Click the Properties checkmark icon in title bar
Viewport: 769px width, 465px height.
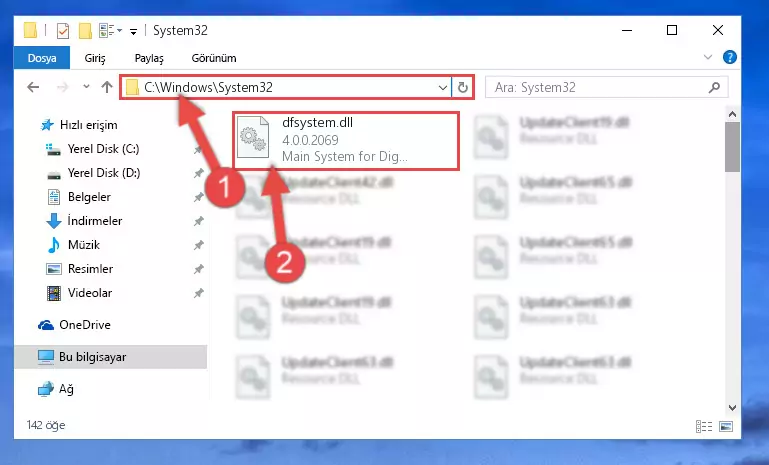click(x=63, y=30)
